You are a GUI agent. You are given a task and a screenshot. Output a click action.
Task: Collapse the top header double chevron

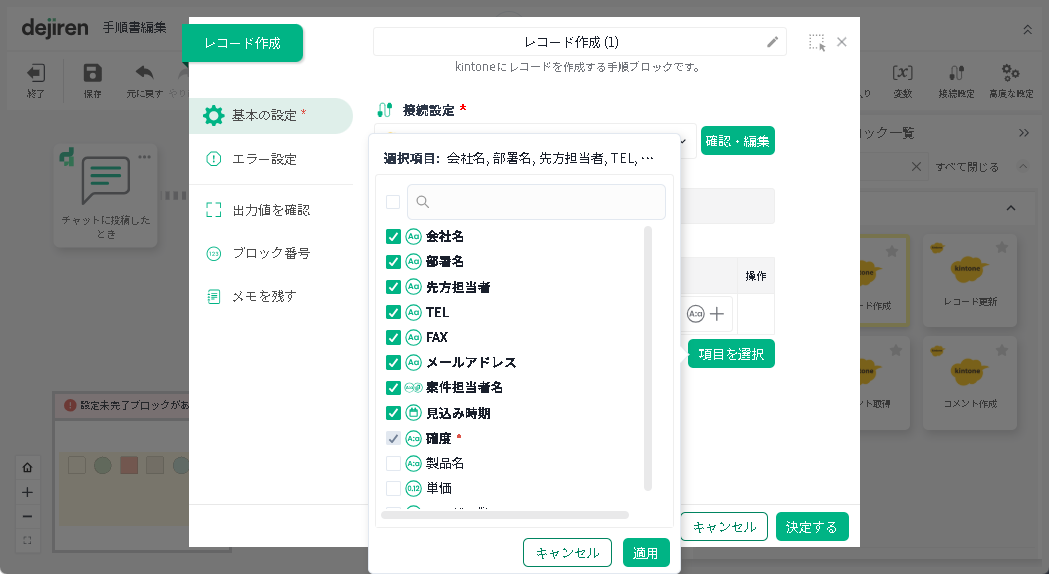tap(1027, 30)
